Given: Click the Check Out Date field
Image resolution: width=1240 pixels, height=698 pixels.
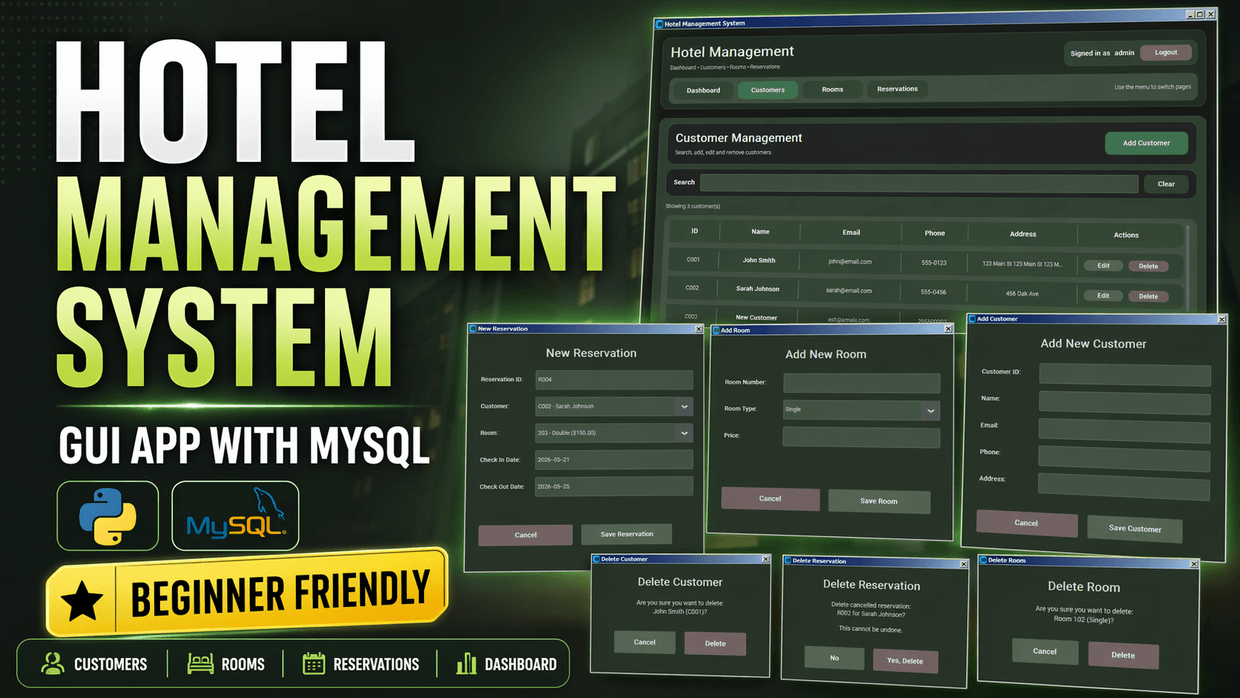Looking at the screenshot, I should point(613,486).
